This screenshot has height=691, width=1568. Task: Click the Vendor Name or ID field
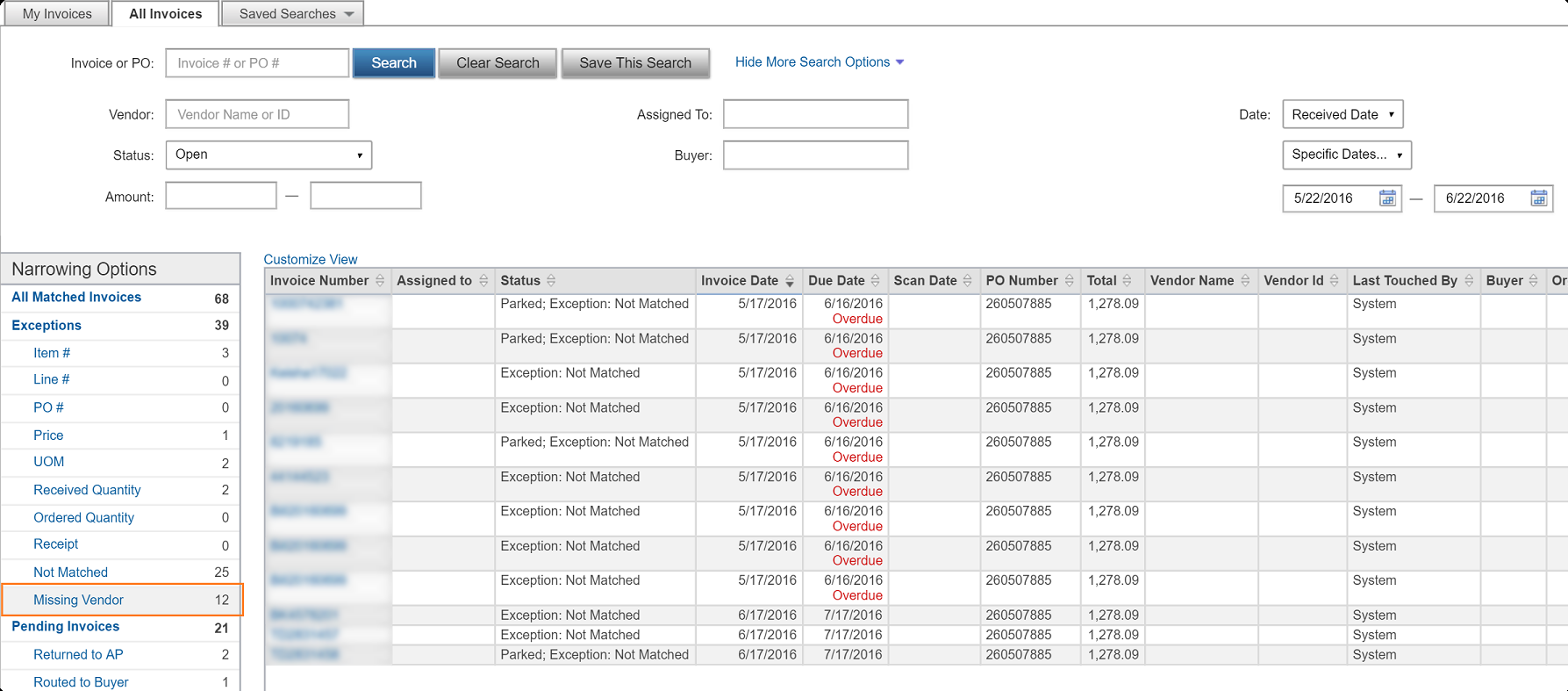coord(257,115)
